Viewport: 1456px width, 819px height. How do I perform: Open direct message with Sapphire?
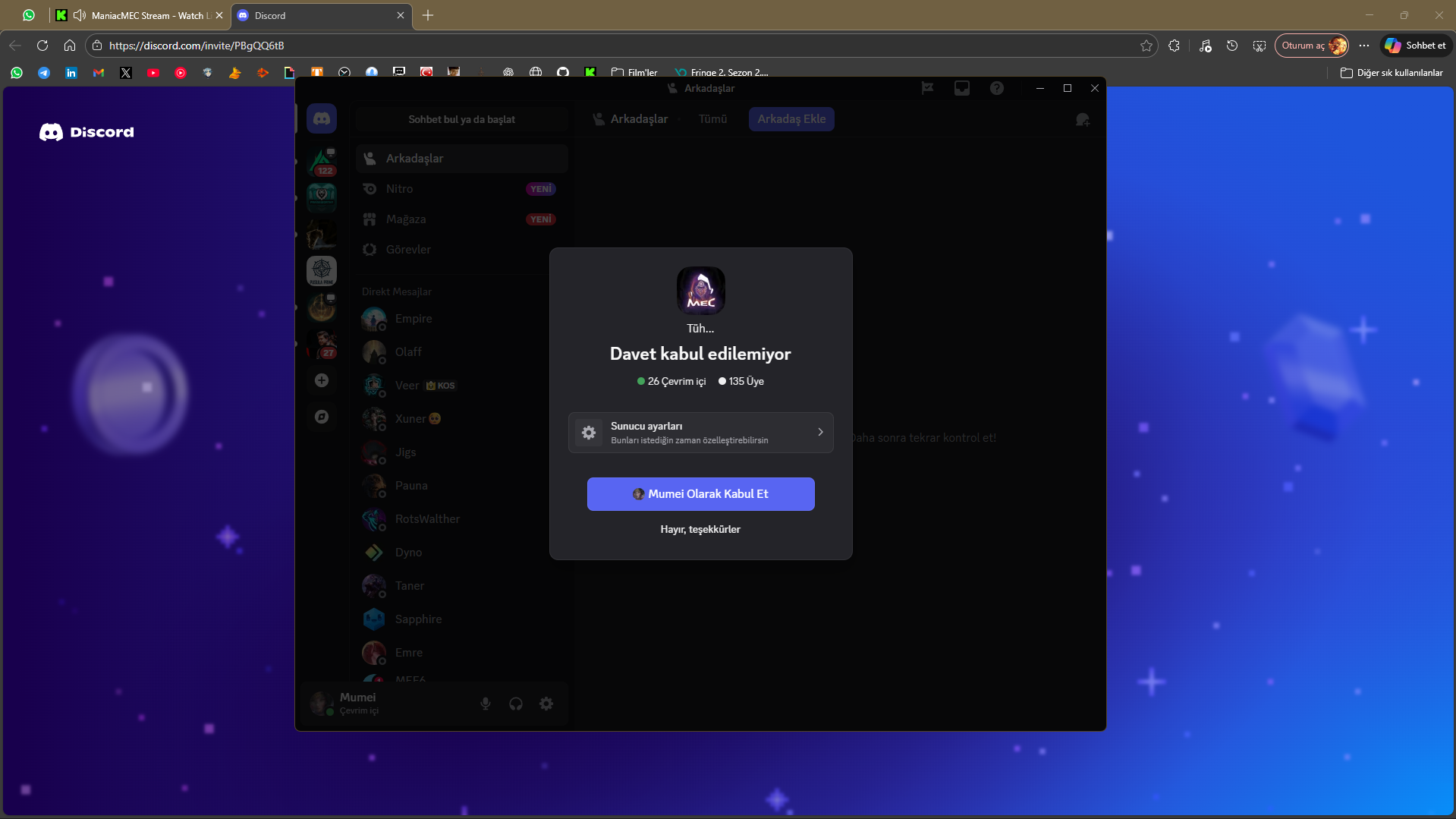(461, 619)
